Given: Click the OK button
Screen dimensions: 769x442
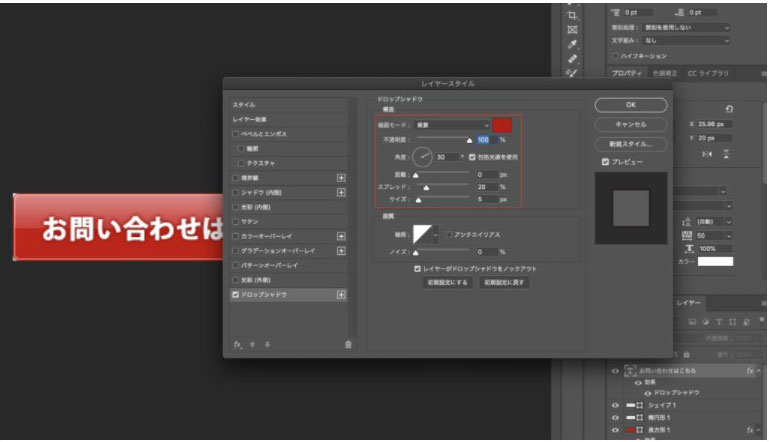Looking at the screenshot, I should 630,105.
